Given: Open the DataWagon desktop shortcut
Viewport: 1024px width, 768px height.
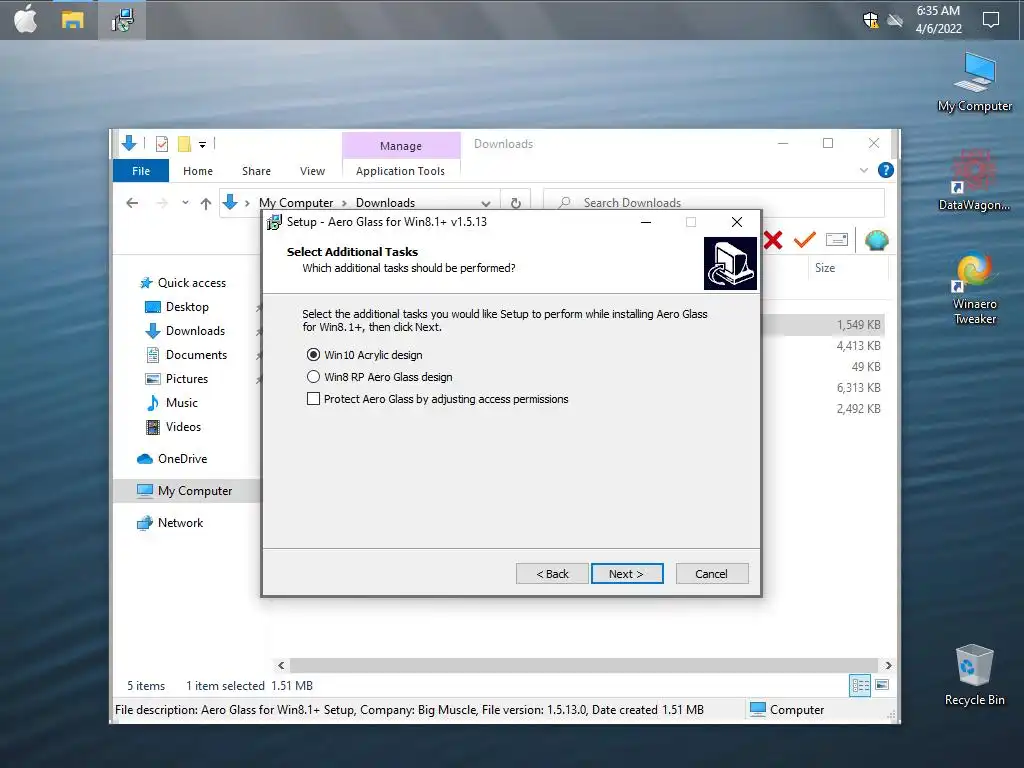Looking at the screenshot, I should pyautogui.click(x=975, y=181).
